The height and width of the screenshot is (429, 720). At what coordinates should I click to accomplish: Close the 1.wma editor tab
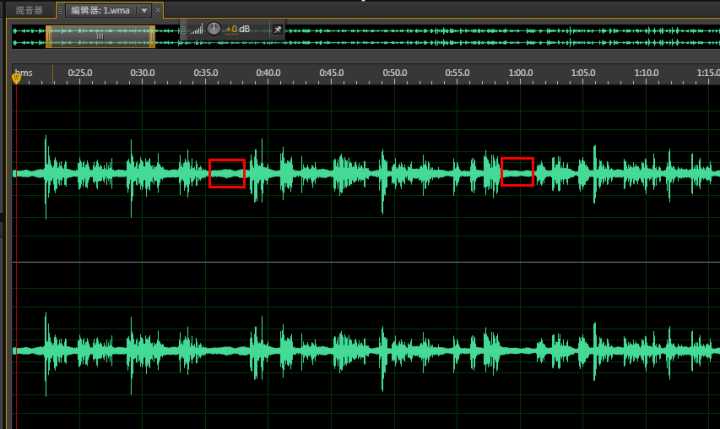[x=157, y=10]
